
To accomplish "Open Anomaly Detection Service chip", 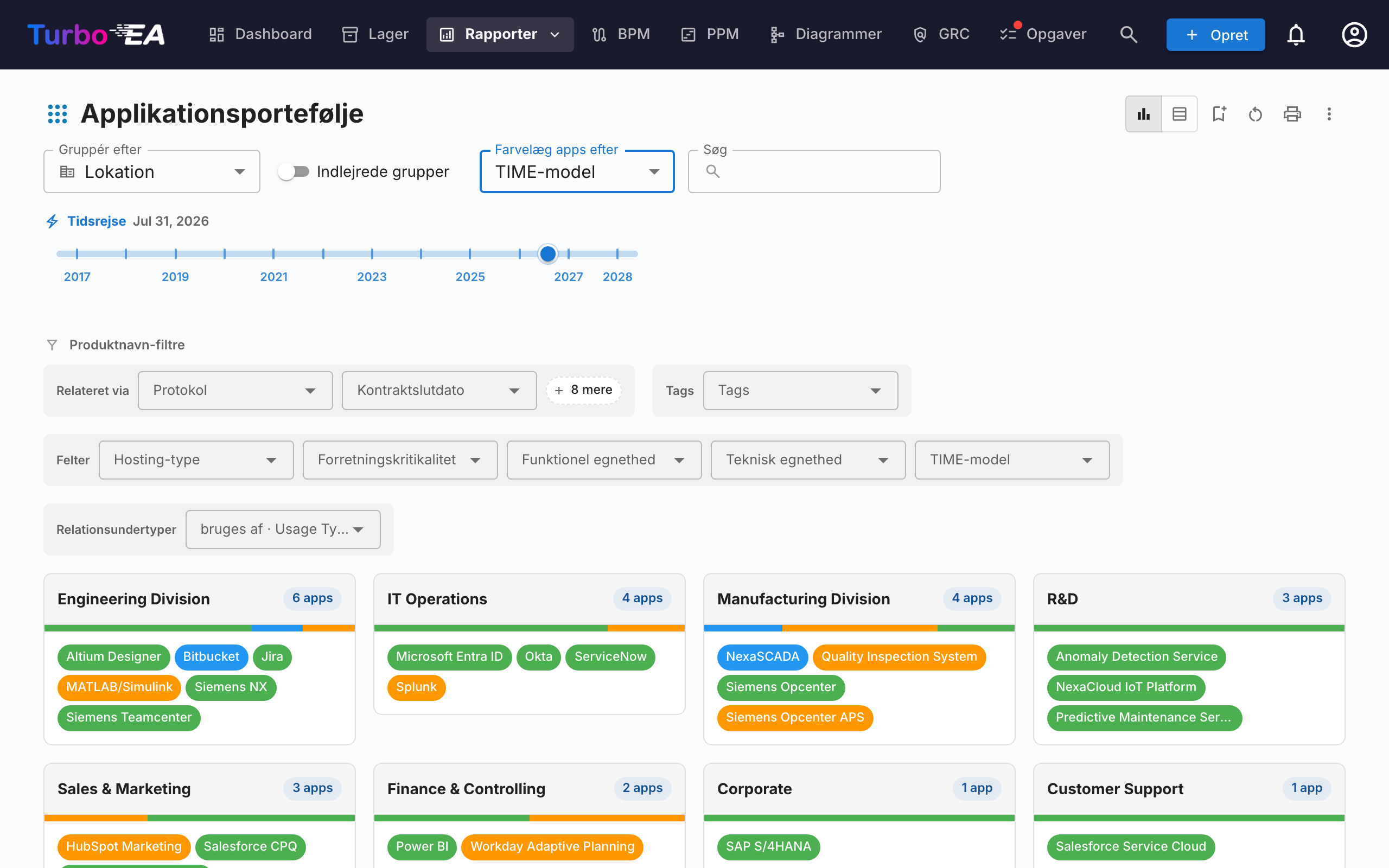I will click(1137, 657).
